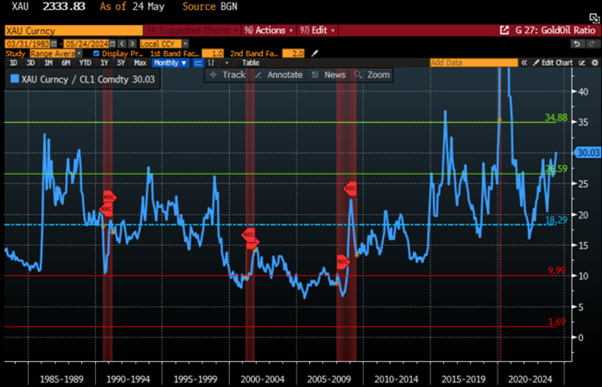The image size is (602, 387).
Task: Pop out G 27 GoldOil Ratio chart
Action: point(504,30)
